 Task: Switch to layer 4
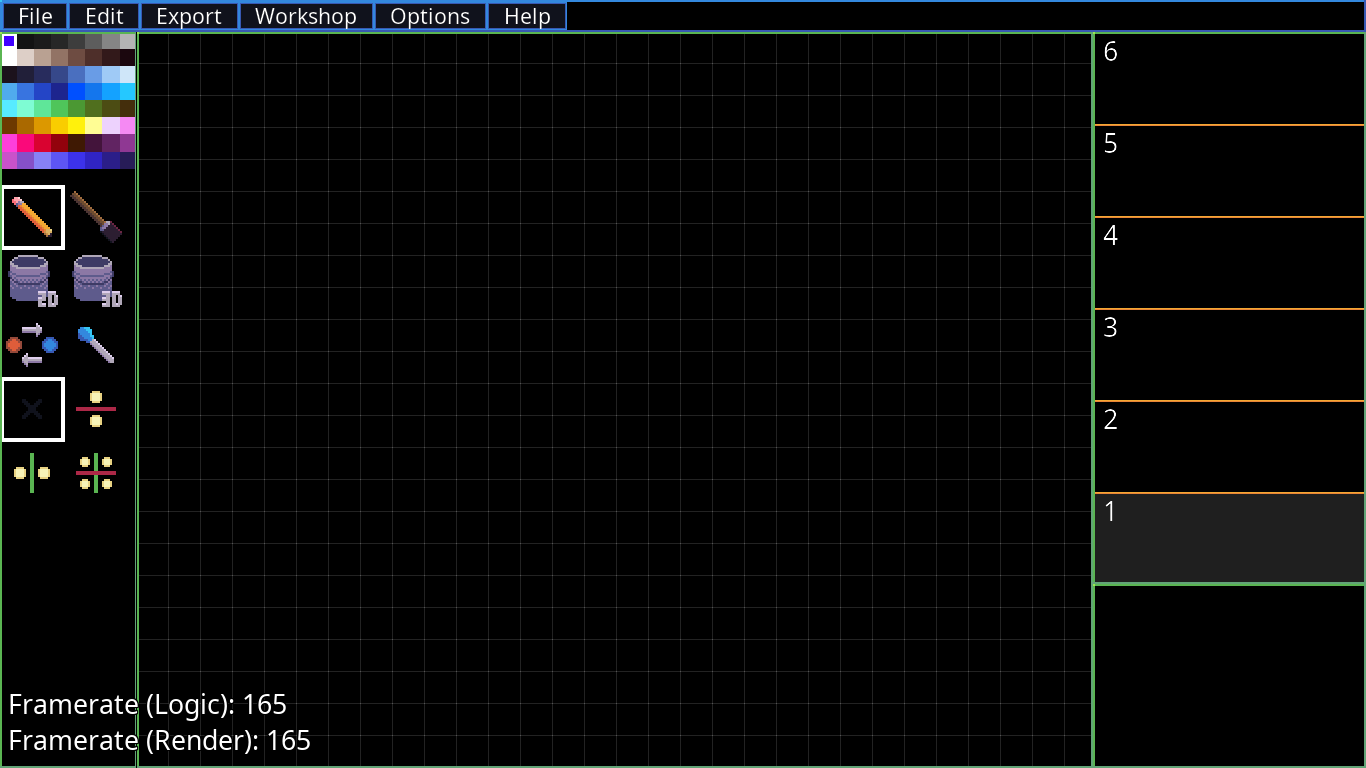(1229, 263)
